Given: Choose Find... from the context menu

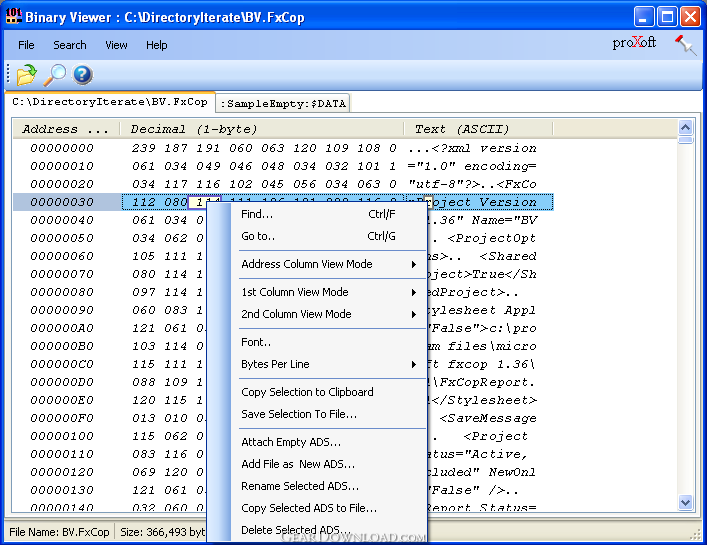Looking at the screenshot, I should click(x=317, y=214).
